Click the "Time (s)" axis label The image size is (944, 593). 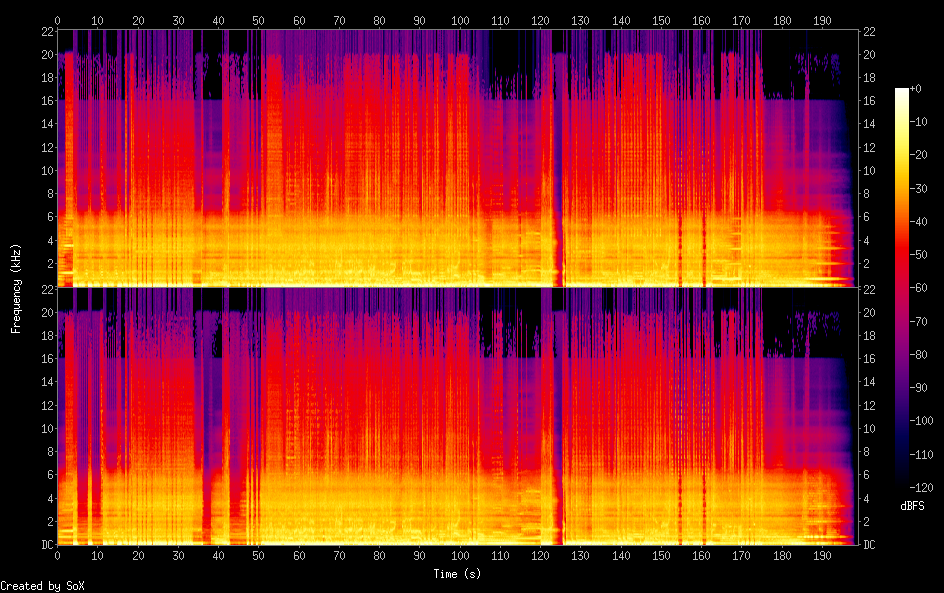[459, 574]
